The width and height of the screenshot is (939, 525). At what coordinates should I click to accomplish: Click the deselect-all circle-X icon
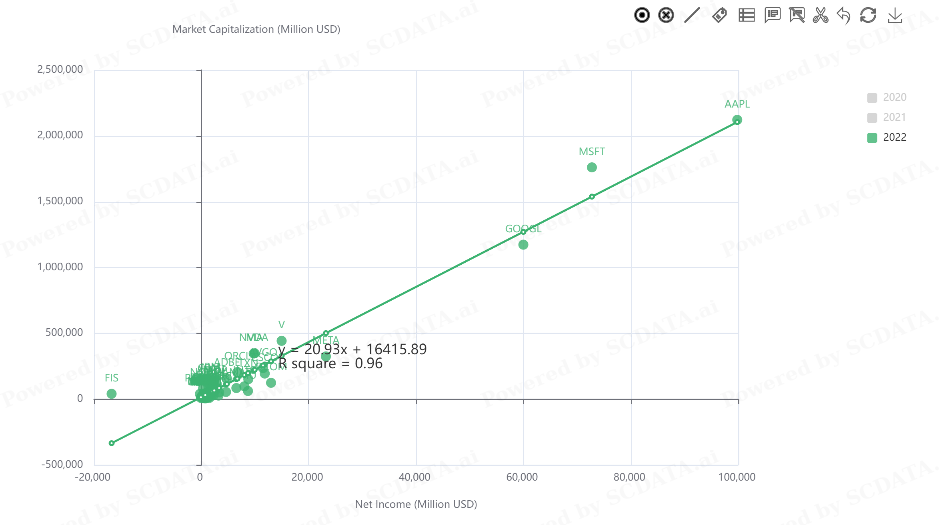[x=666, y=15]
